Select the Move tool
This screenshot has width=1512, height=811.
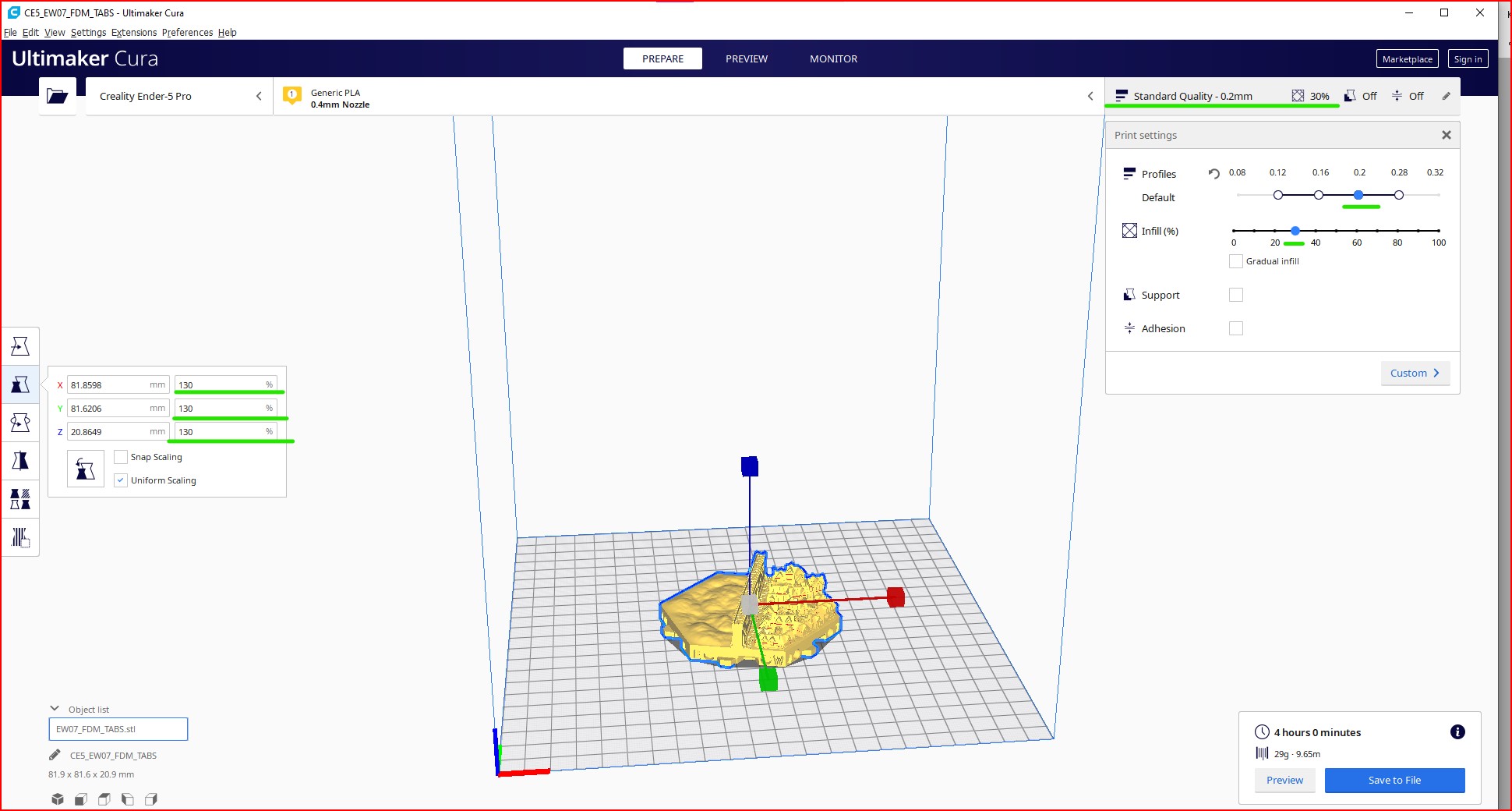point(20,346)
